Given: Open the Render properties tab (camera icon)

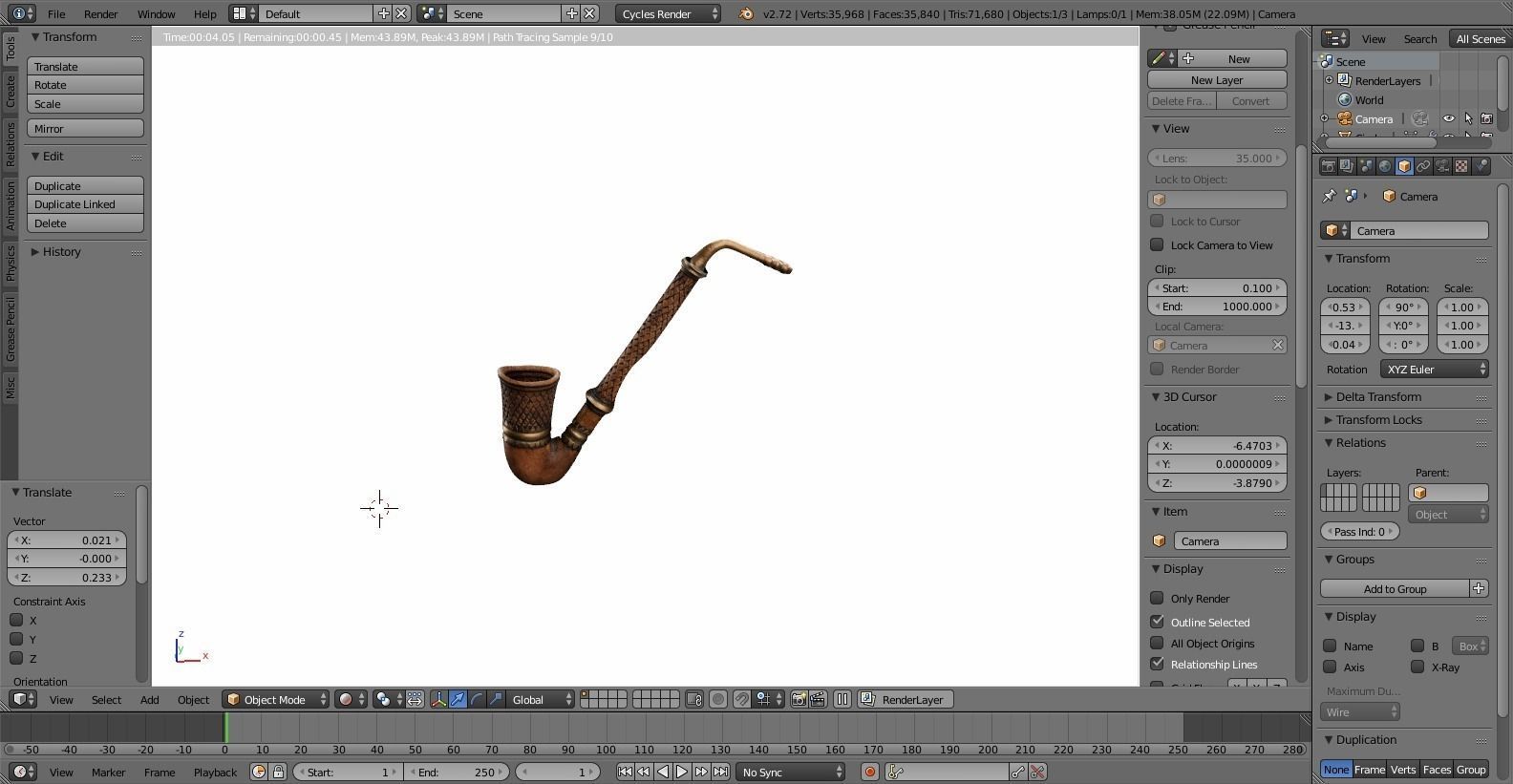Looking at the screenshot, I should [x=1328, y=166].
